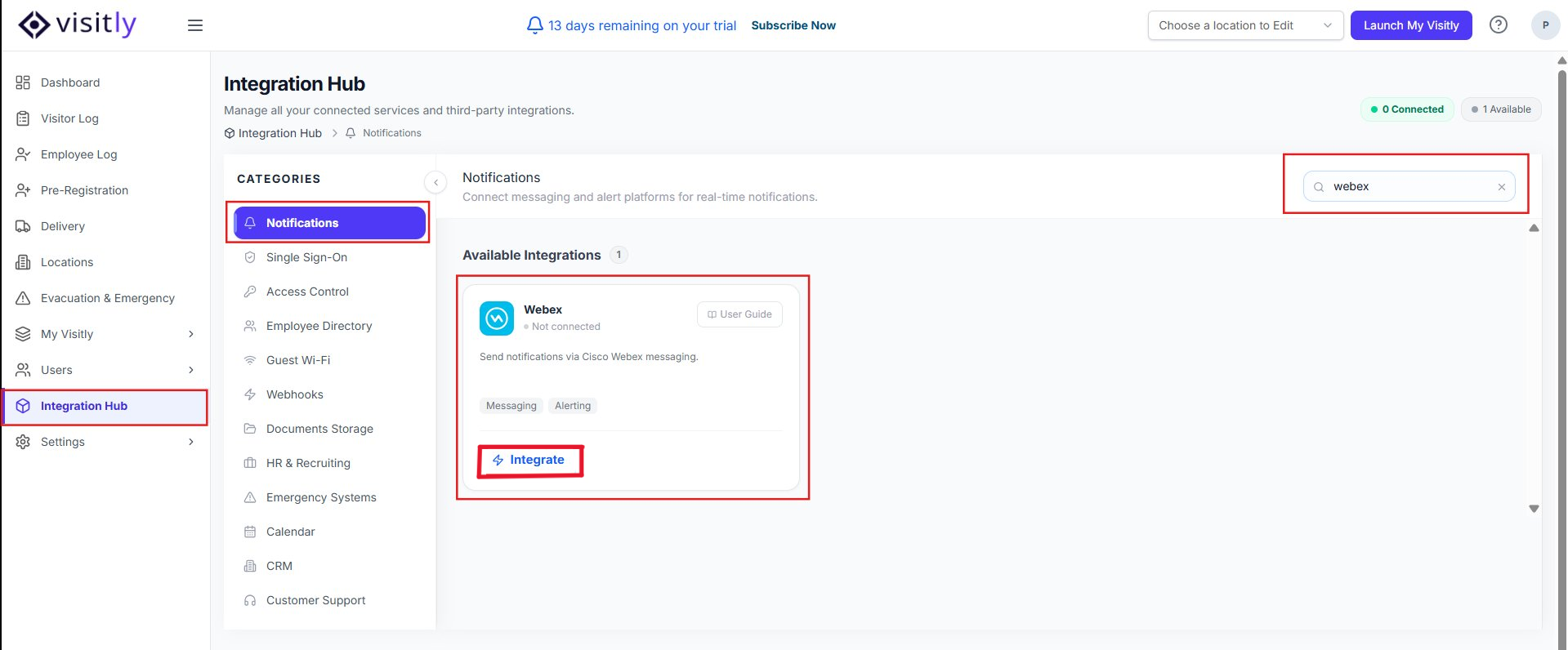Click integrations list scroll up arrow
The height and width of the screenshot is (650, 1568).
click(1534, 228)
